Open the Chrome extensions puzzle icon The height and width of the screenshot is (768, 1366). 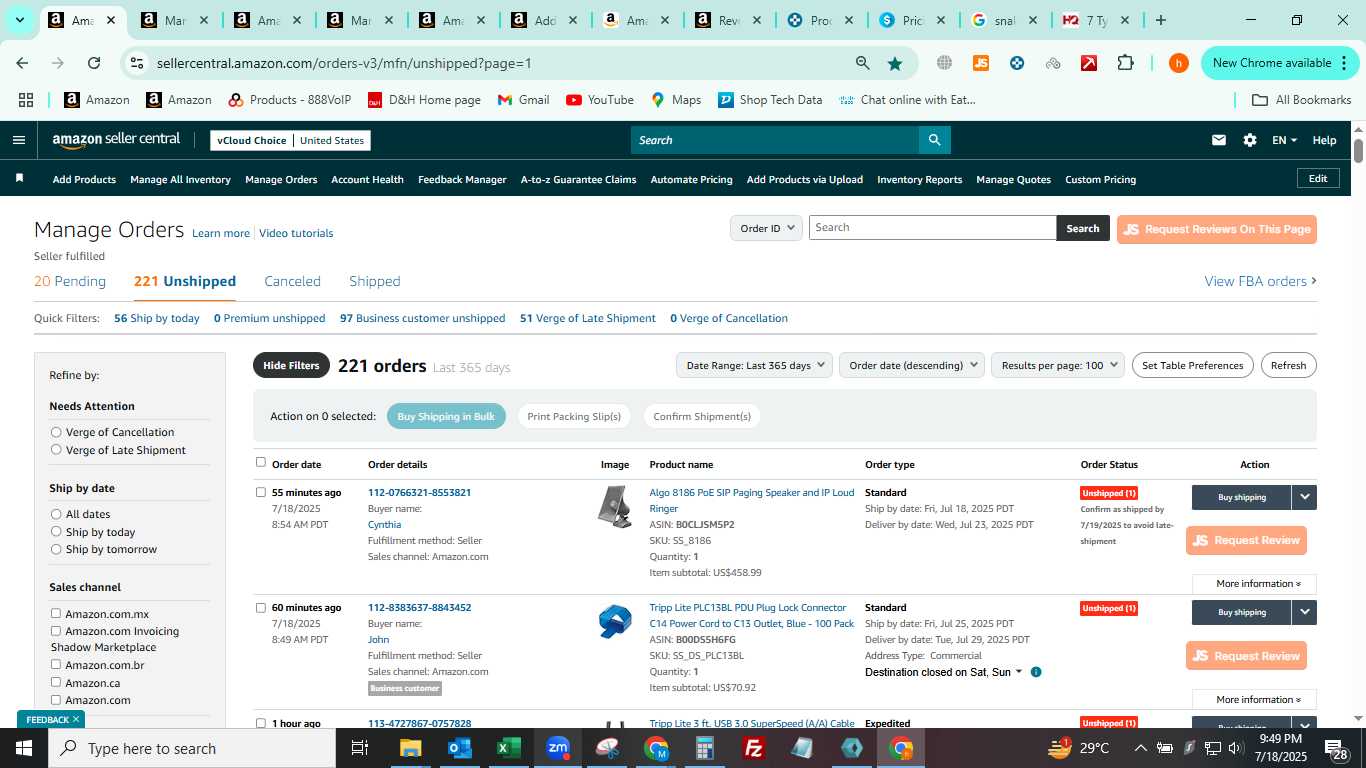point(1125,63)
